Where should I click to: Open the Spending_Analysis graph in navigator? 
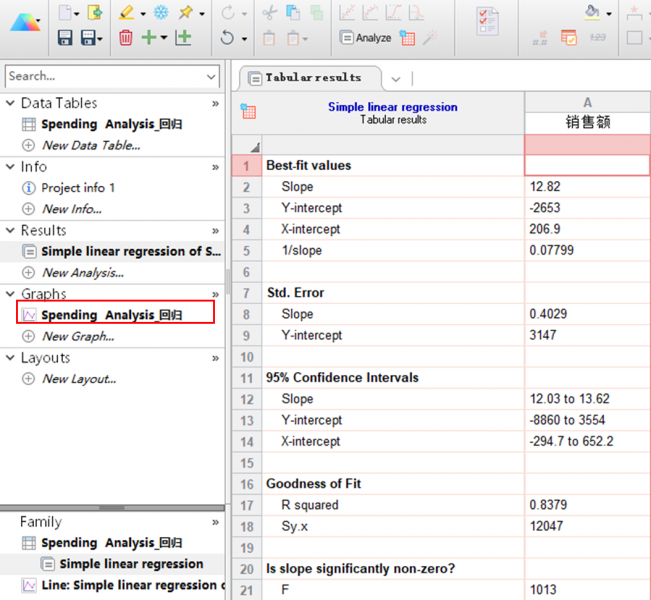111,315
